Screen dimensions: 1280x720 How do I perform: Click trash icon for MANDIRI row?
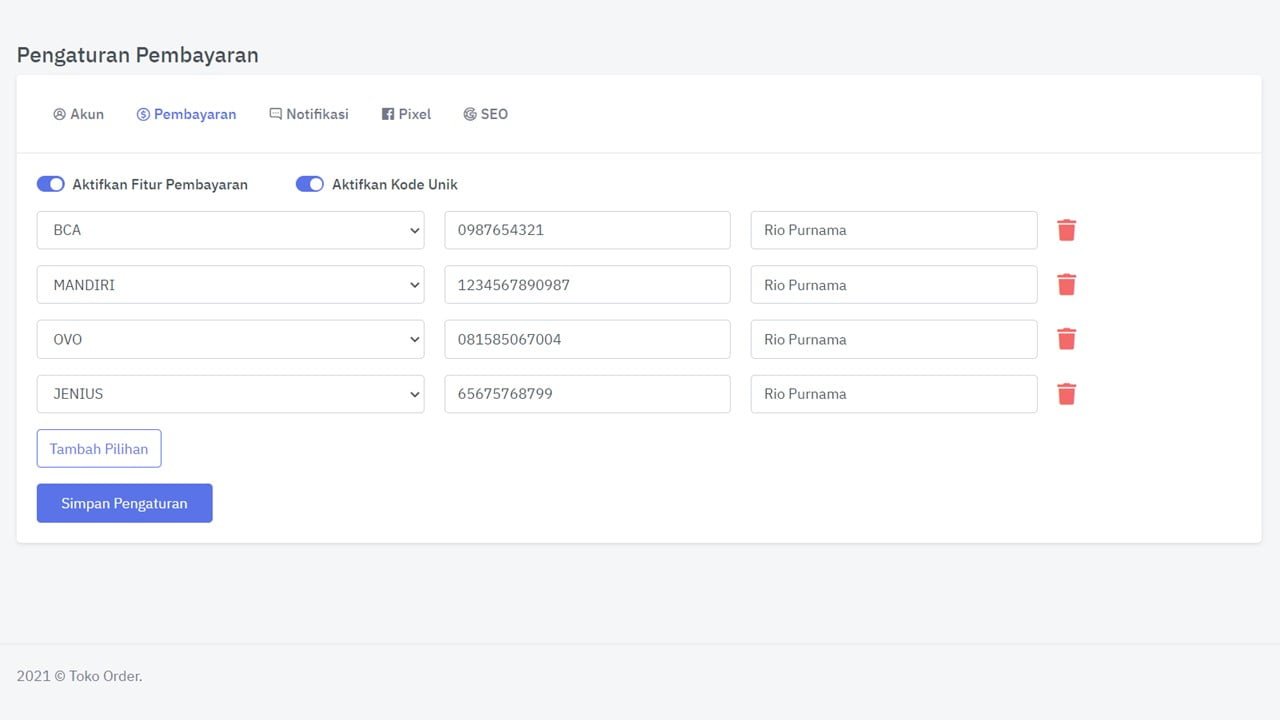pos(1066,285)
